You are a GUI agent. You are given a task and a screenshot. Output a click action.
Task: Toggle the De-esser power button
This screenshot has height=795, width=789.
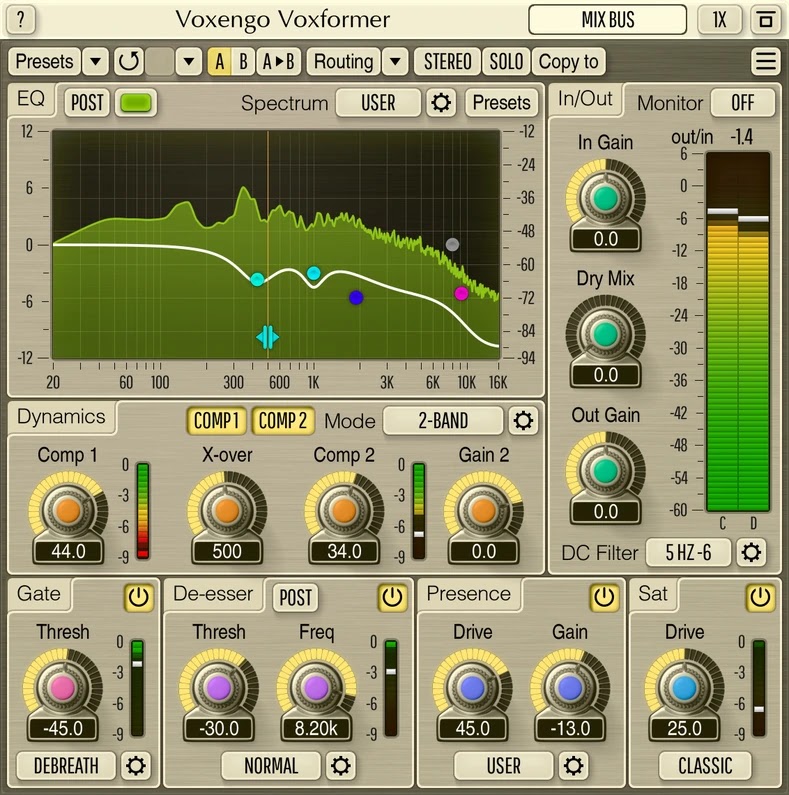(x=392, y=597)
